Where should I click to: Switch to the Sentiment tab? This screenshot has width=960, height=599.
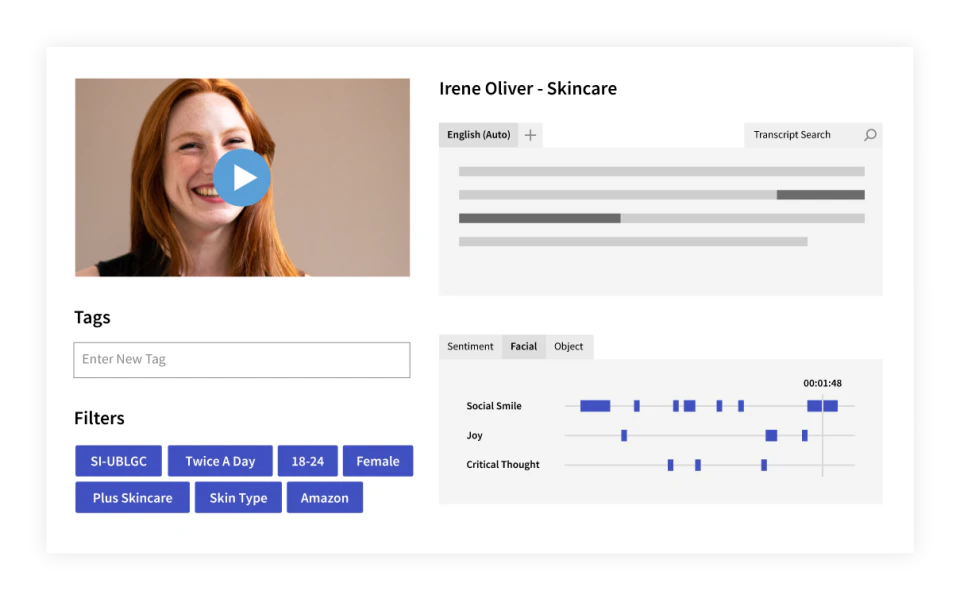[x=470, y=346]
